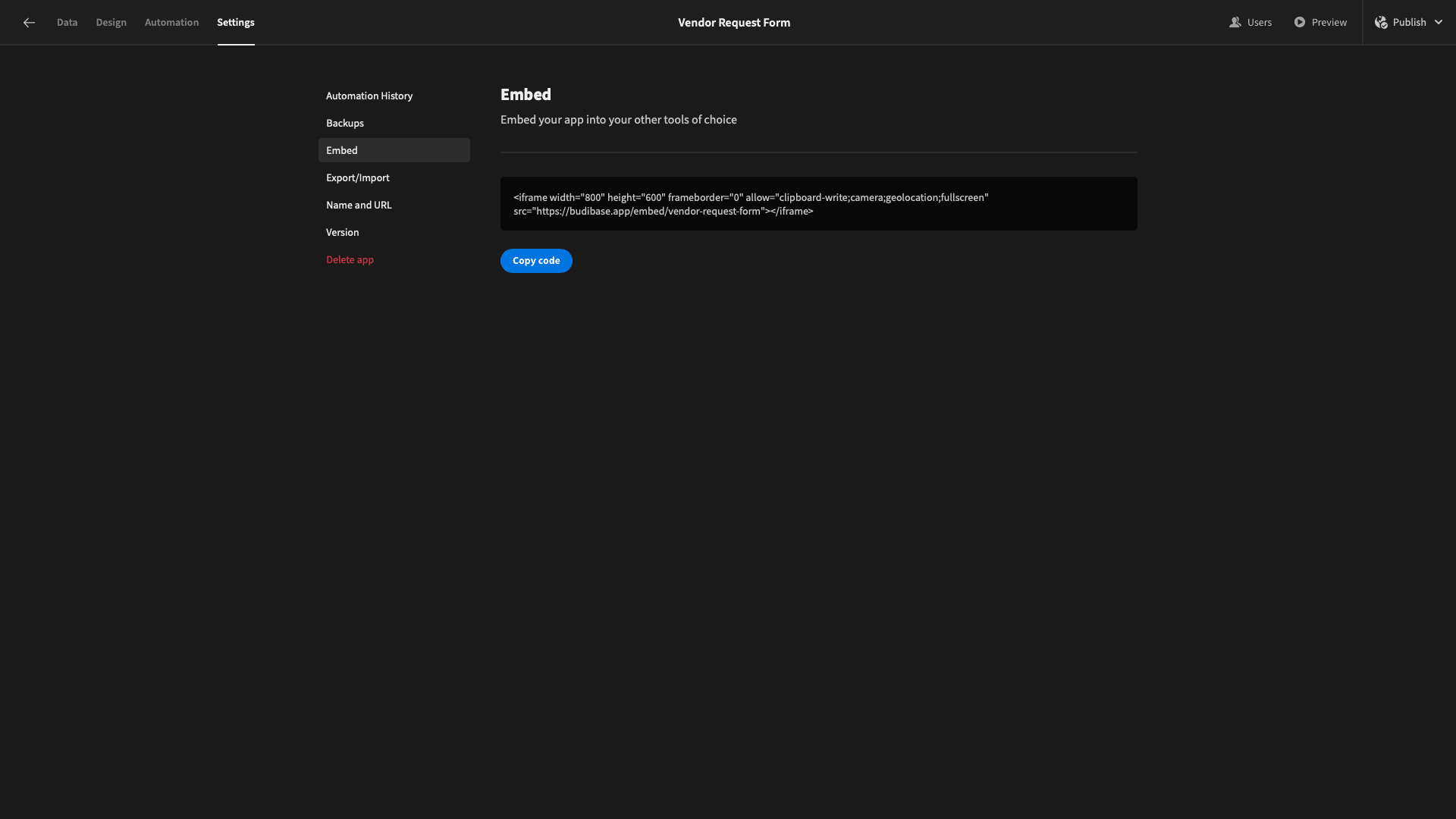Open Name and URL settings
1456x819 pixels.
pos(394,205)
